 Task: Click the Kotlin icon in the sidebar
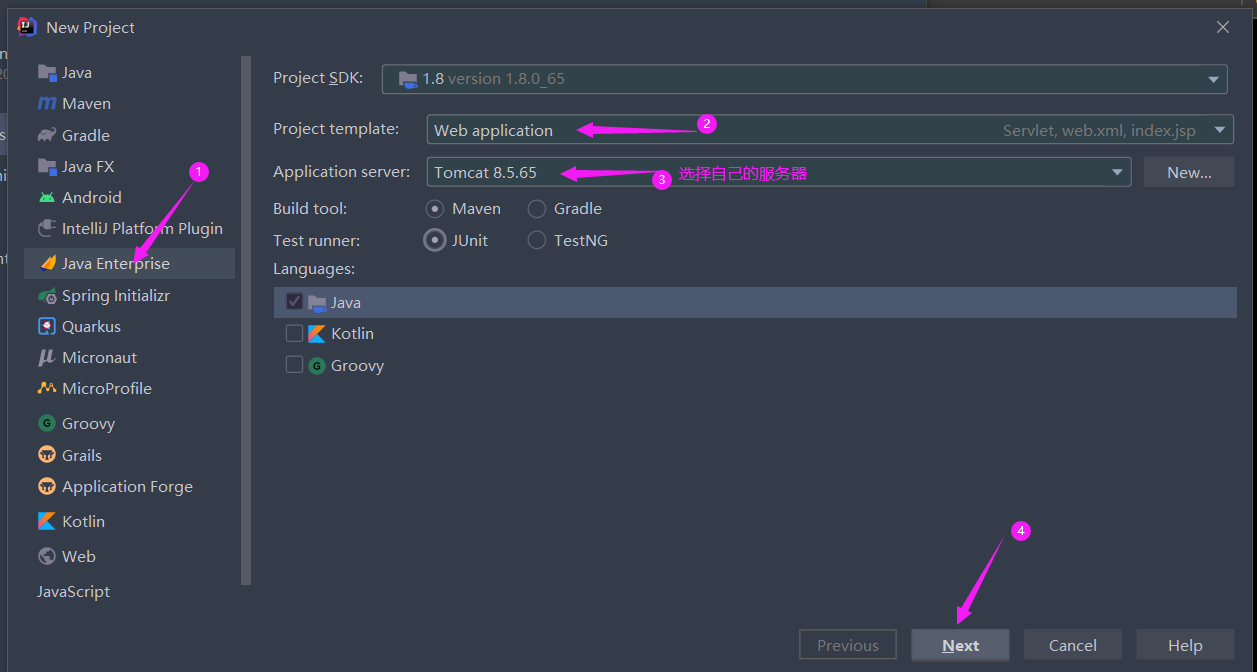pyautogui.click(x=47, y=521)
